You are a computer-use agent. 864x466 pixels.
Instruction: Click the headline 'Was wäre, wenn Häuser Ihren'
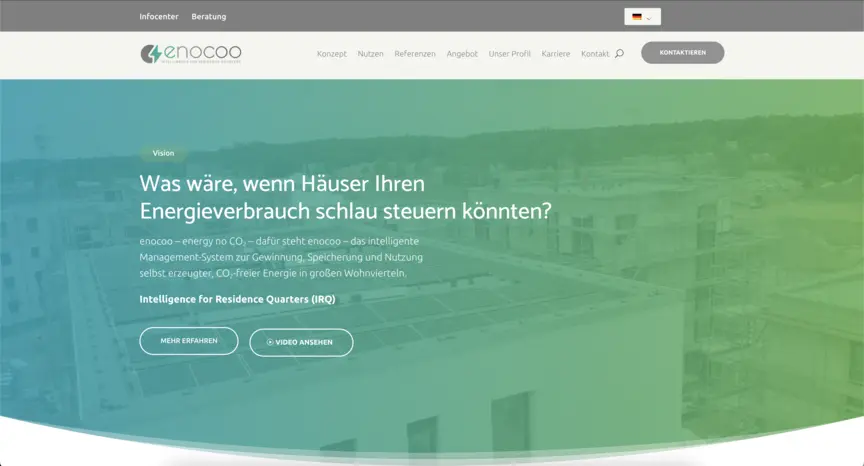pyautogui.click(x=282, y=183)
